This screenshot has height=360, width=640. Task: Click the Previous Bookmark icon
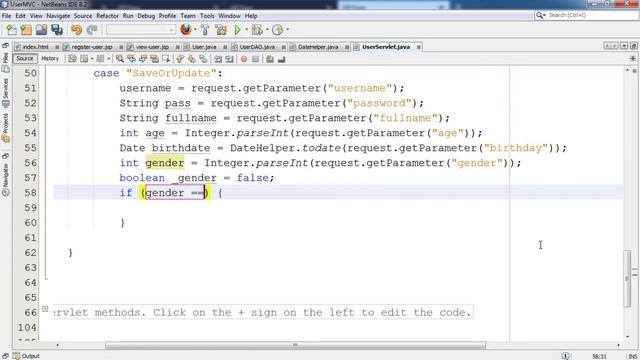tap(180, 59)
